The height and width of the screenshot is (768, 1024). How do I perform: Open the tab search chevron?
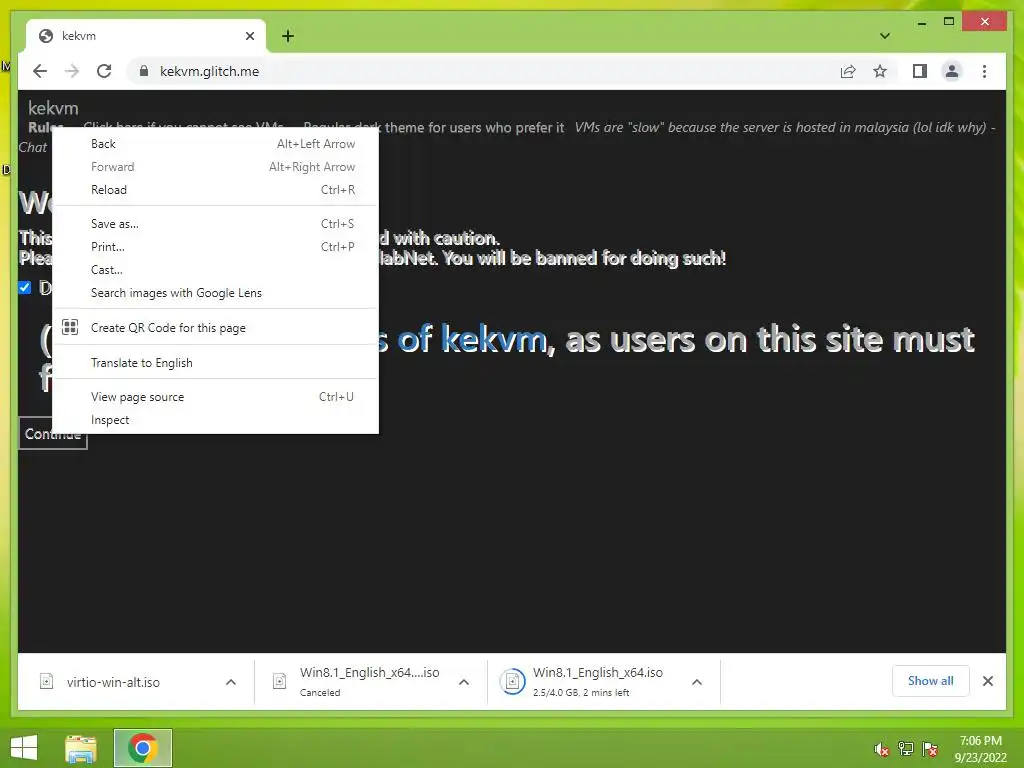[x=885, y=36]
